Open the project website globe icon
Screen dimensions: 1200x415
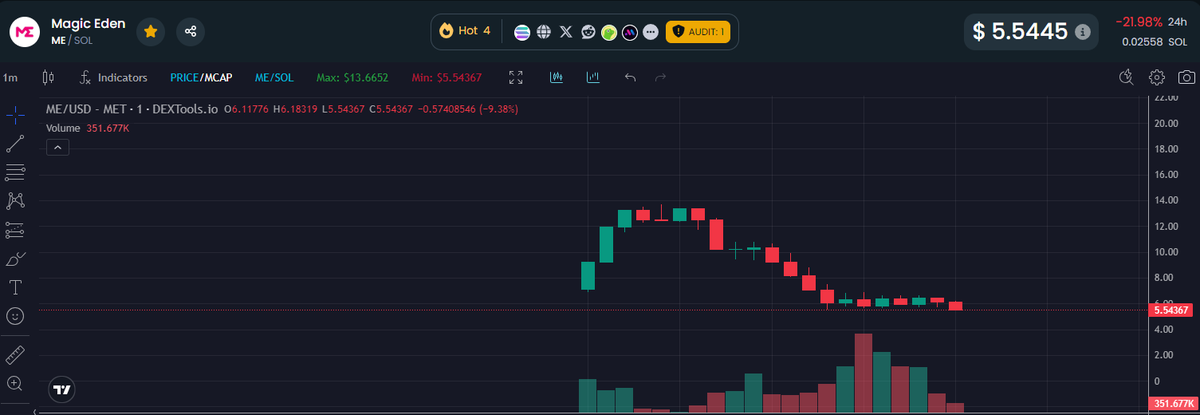tap(544, 32)
